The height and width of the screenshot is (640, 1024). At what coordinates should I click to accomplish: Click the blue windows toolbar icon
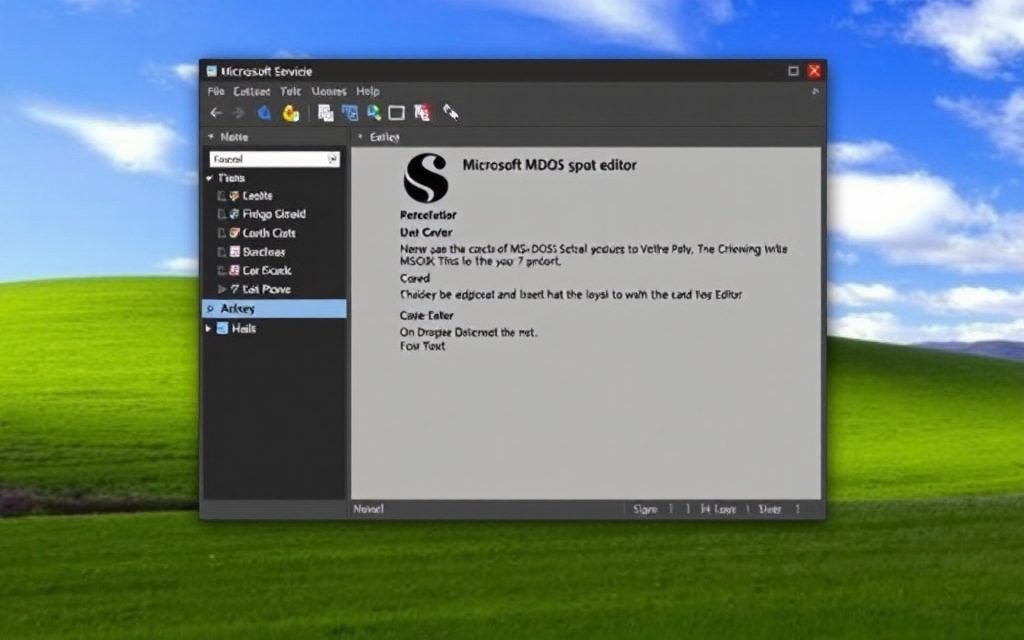pos(350,113)
